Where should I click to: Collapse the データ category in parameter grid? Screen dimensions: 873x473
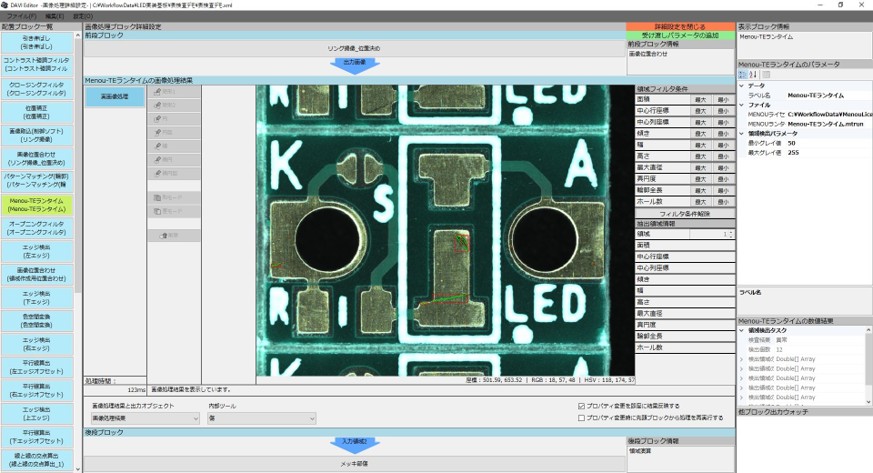[742, 85]
